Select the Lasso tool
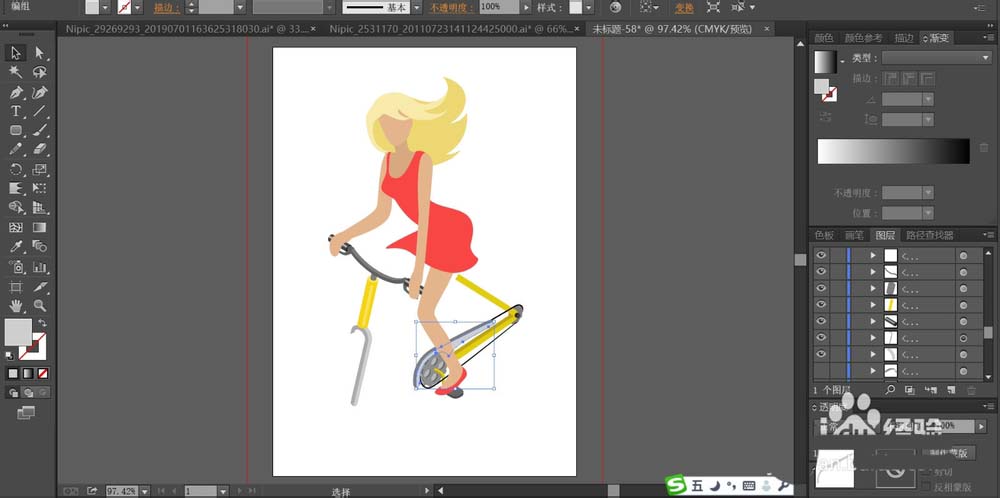The height and width of the screenshot is (498, 1000). pos(40,72)
